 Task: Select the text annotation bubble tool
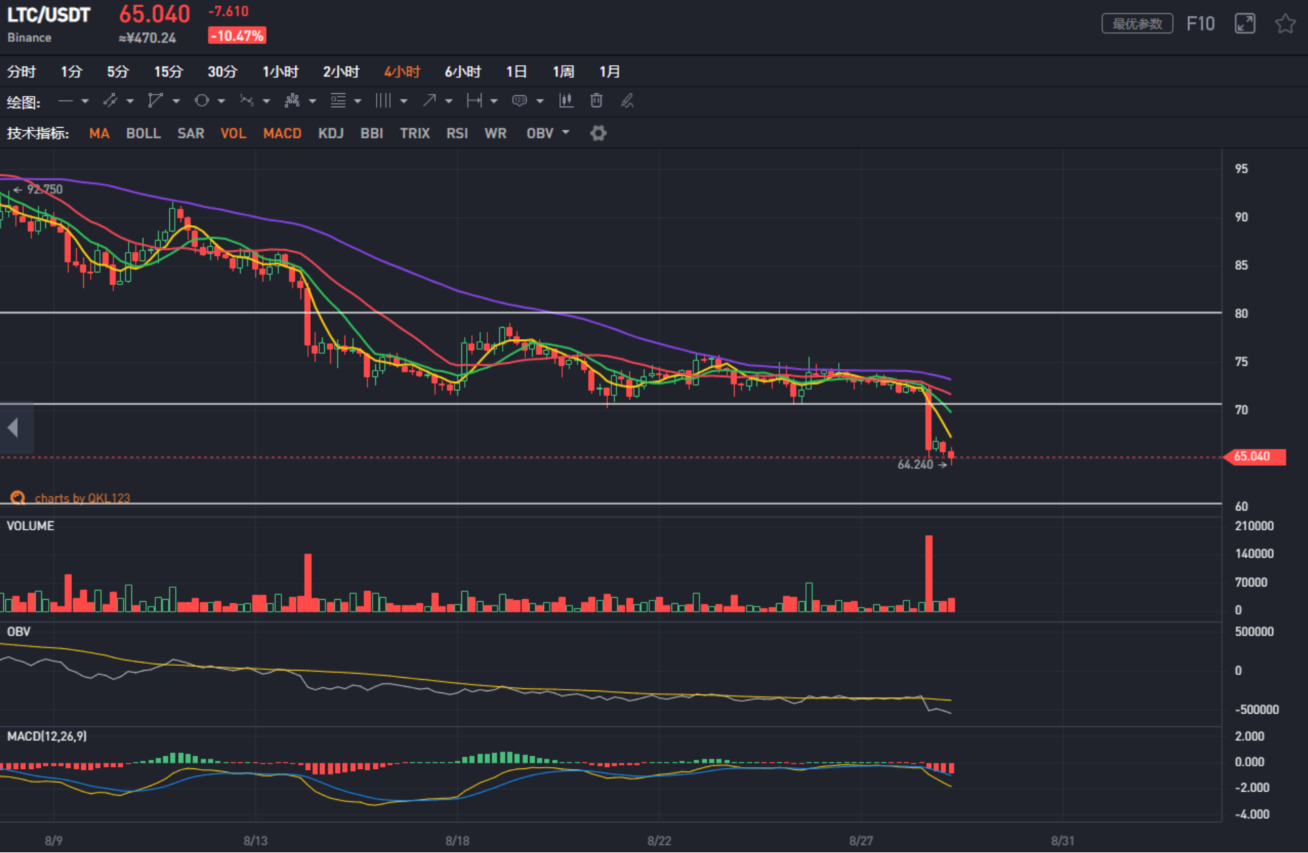coord(520,101)
